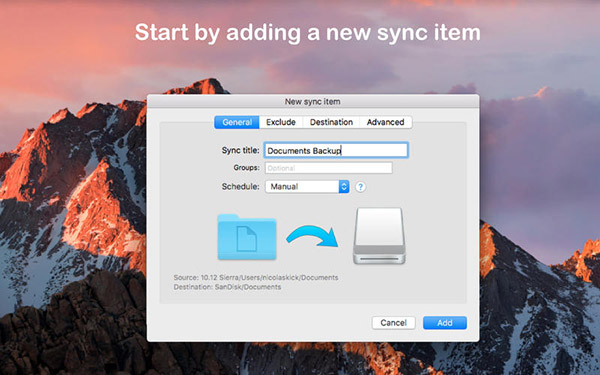Click the 'Schedule:' label

pyautogui.click(x=240, y=187)
